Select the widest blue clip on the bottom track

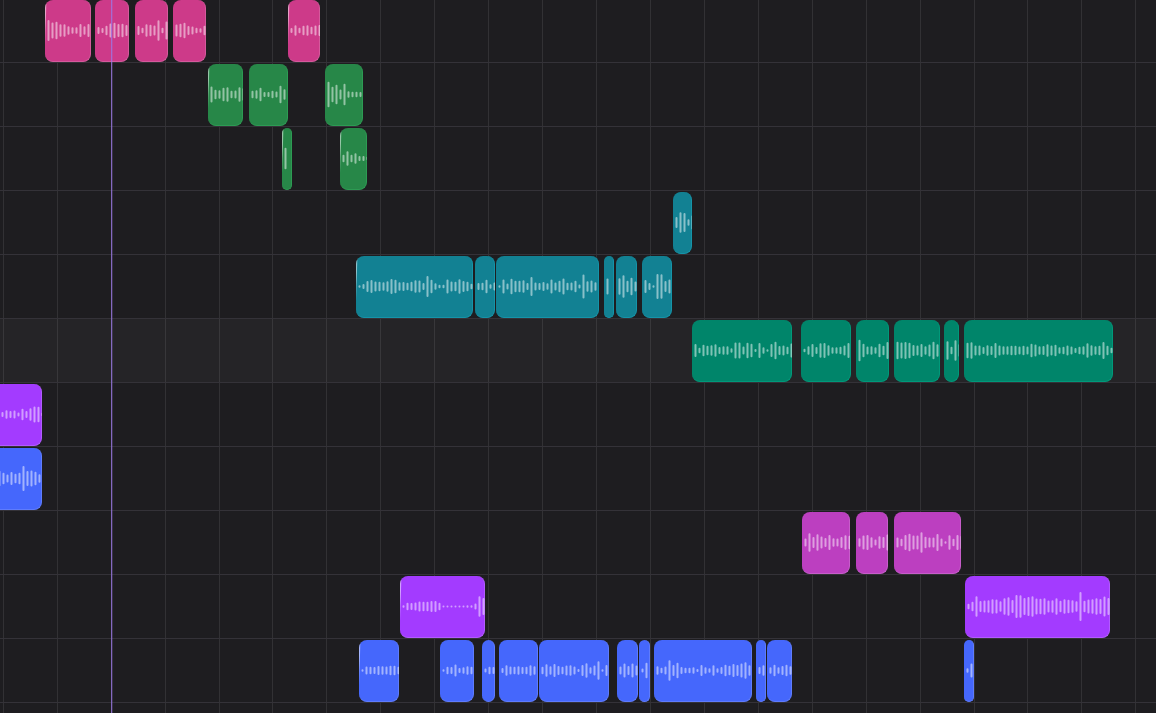point(703,671)
